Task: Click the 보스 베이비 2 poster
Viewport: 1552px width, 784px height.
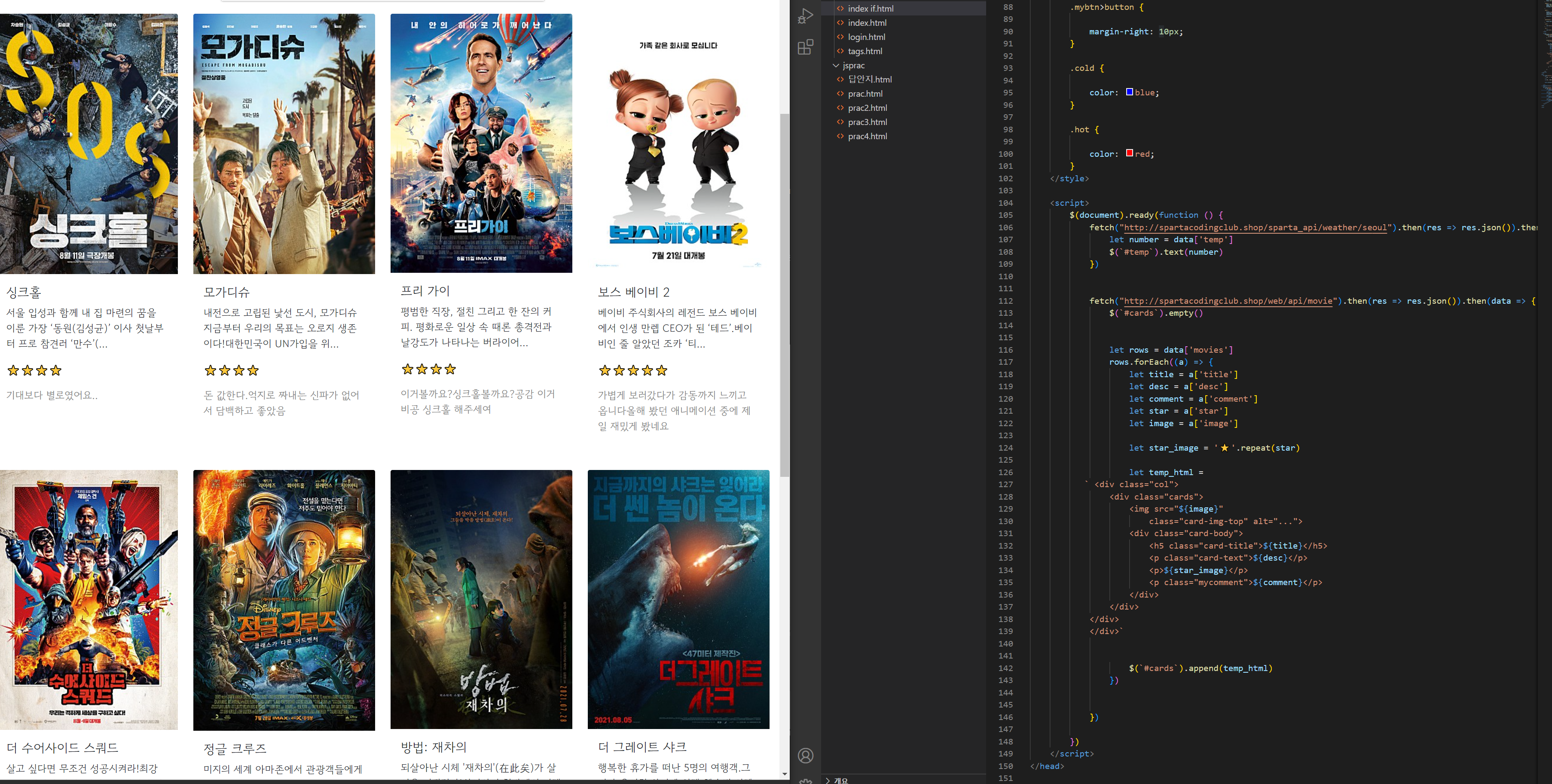Action: click(678, 144)
